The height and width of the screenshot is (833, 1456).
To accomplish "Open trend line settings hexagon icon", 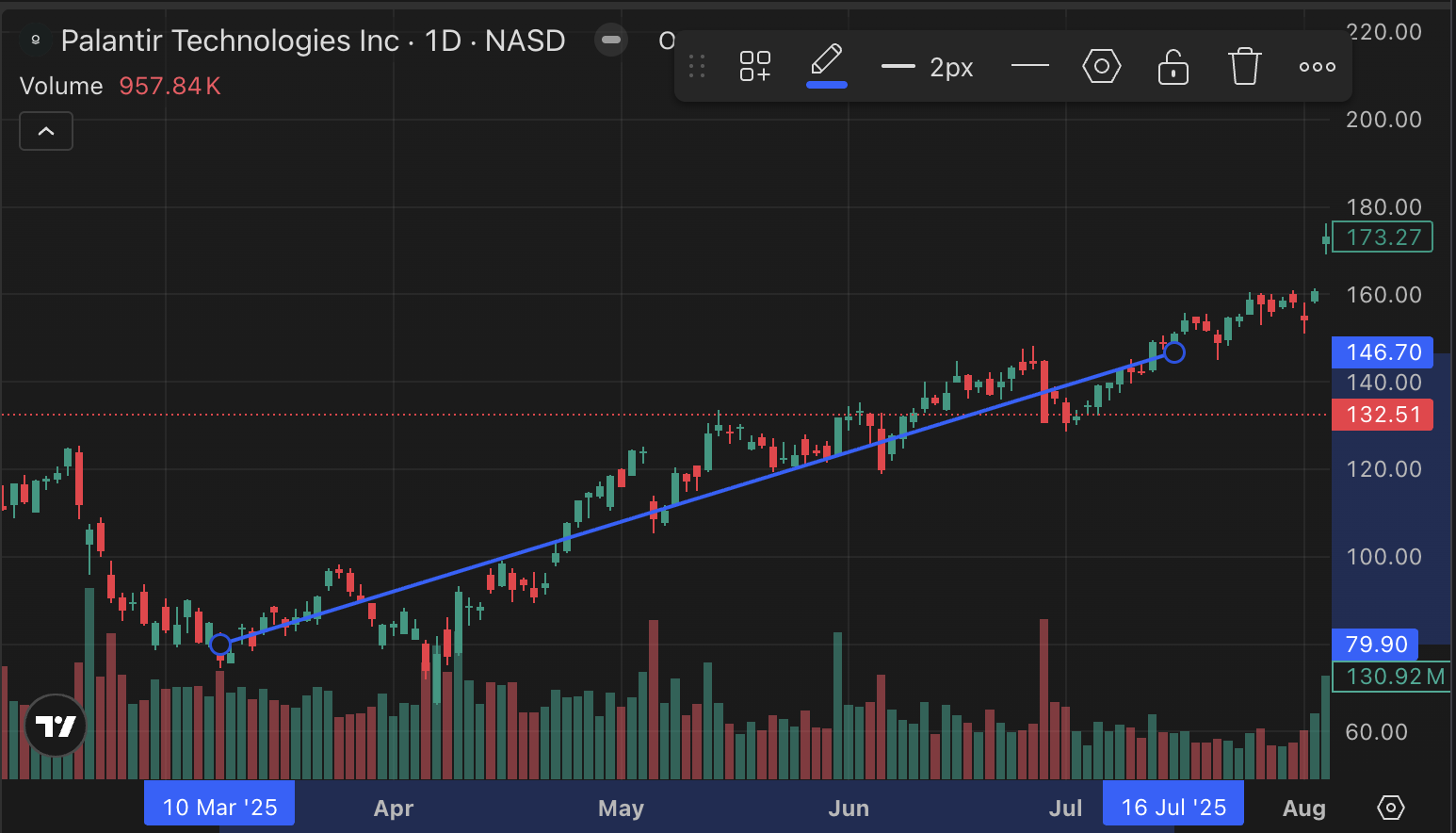I will coord(1101,67).
